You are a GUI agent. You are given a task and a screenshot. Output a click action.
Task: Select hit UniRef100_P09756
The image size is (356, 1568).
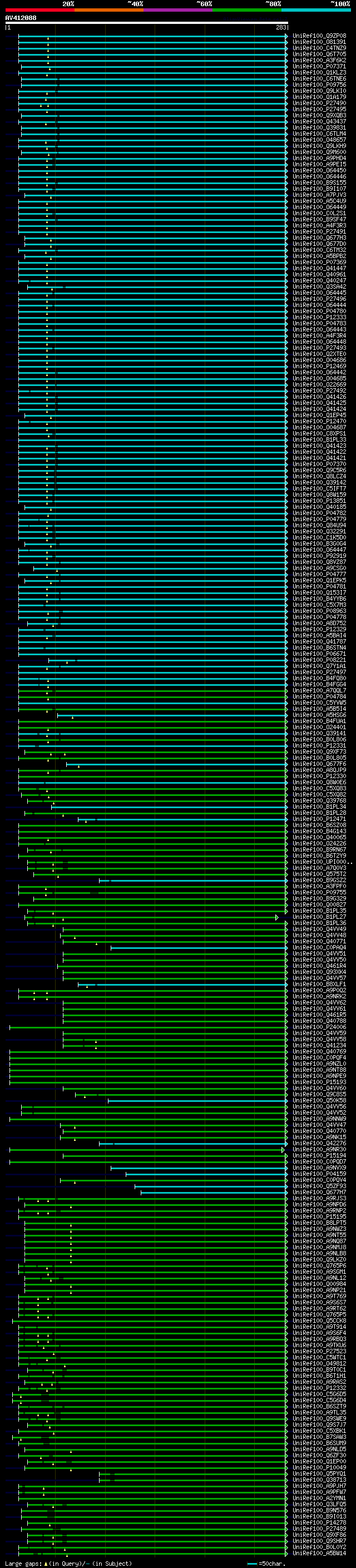[x=319, y=85]
